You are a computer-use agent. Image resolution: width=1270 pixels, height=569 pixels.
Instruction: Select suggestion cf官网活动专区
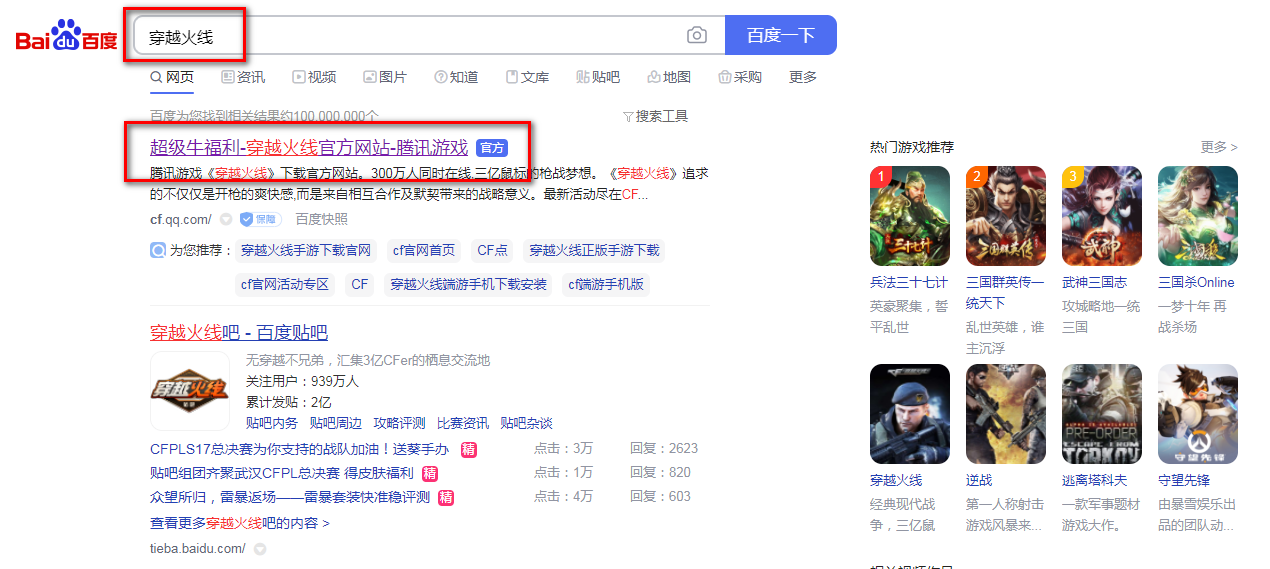click(x=285, y=284)
